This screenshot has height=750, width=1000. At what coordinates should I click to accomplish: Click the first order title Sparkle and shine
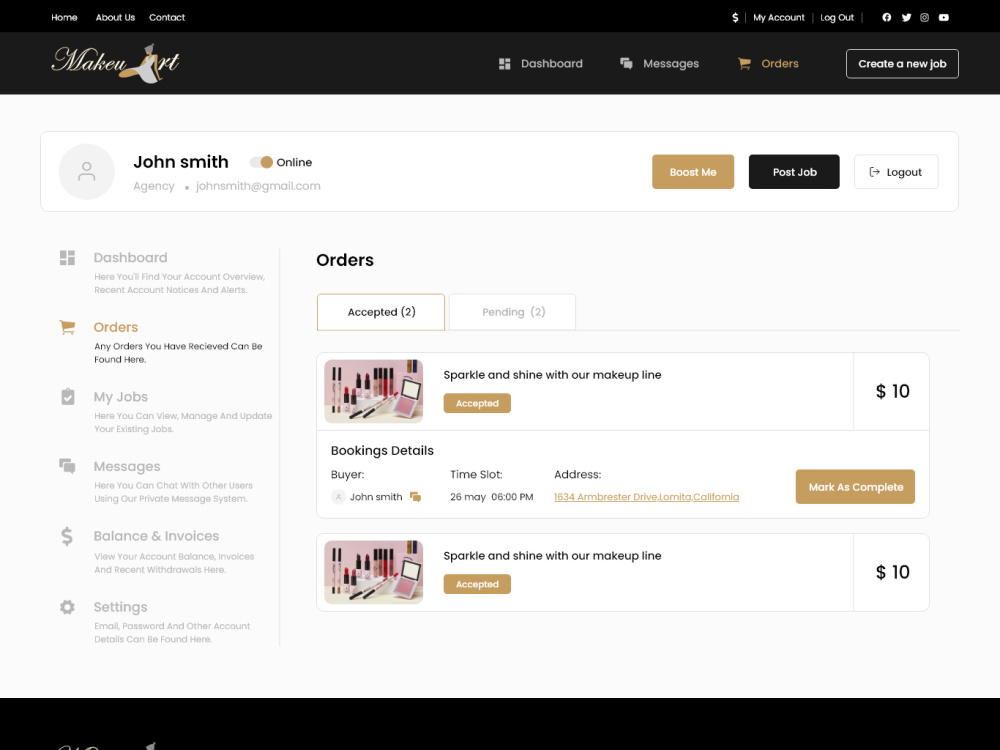pyautogui.click(x=552, y=375)
